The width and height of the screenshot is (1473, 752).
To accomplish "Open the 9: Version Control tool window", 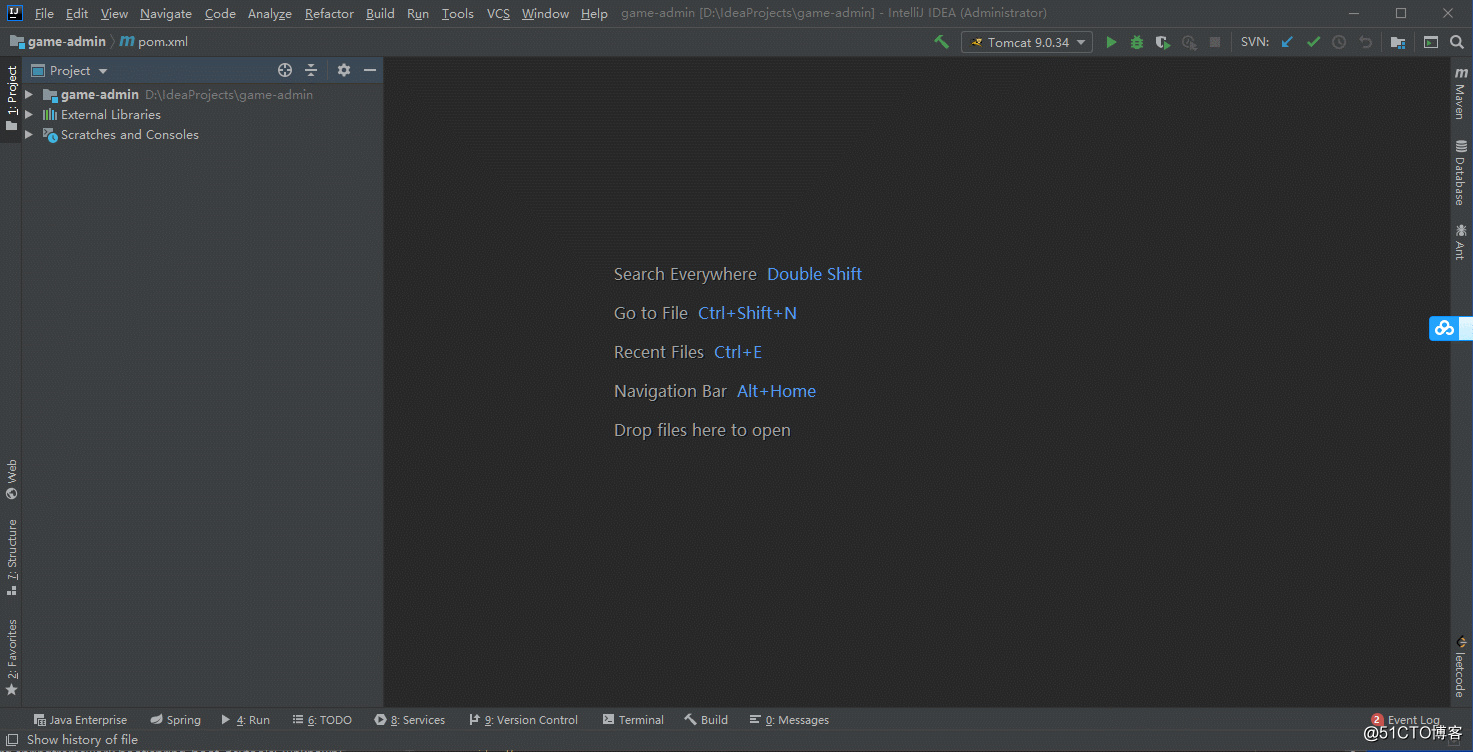I will [523, 720].
